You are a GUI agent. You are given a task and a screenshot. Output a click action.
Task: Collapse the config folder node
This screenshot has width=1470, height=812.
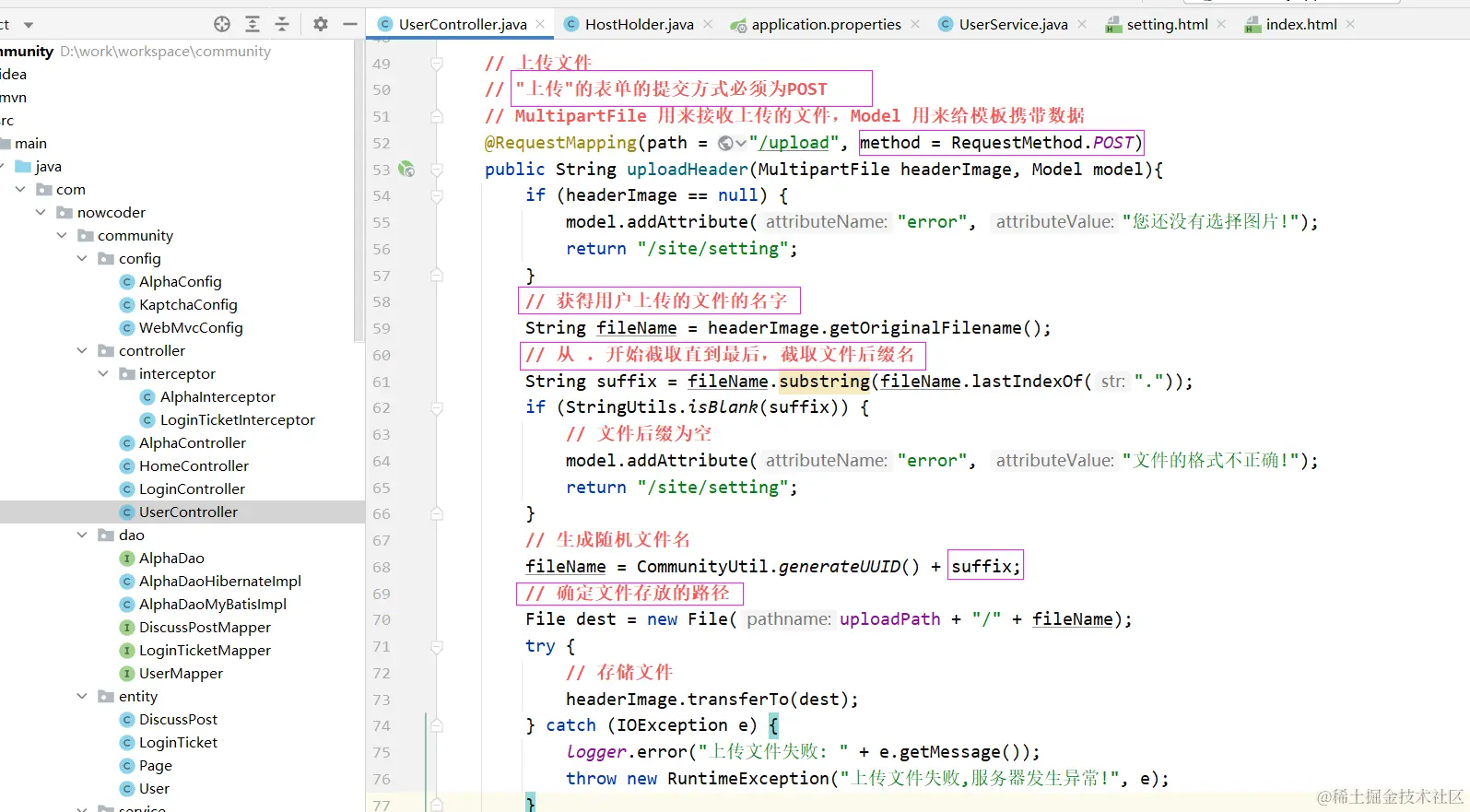click(x=82, y=258)
